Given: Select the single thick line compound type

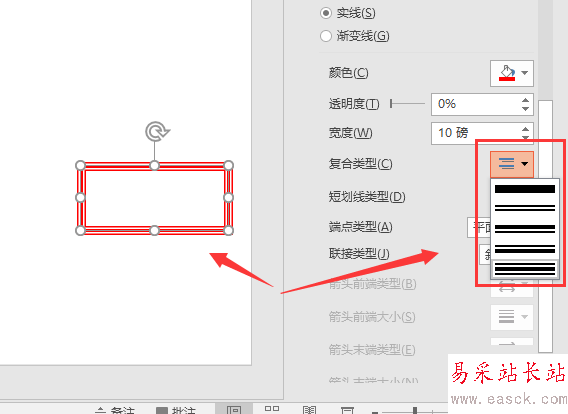Looking at the screenshot, I should click(525, 189).
